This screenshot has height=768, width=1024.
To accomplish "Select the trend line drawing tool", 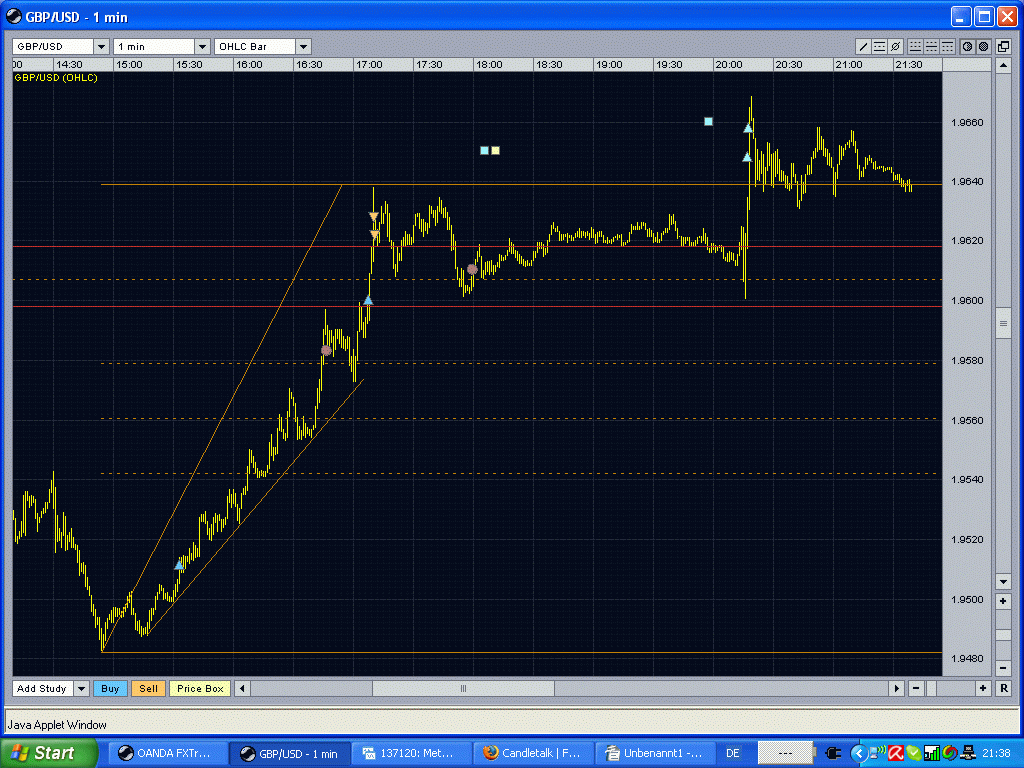I will point(864,47).
